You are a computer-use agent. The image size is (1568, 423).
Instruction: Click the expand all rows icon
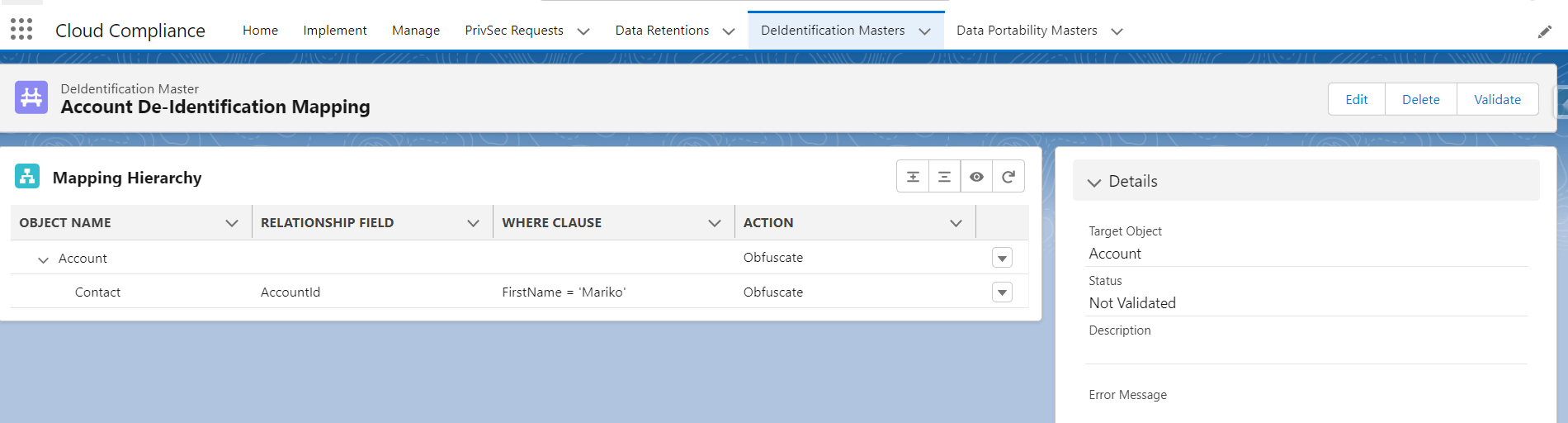pos(913,177)
